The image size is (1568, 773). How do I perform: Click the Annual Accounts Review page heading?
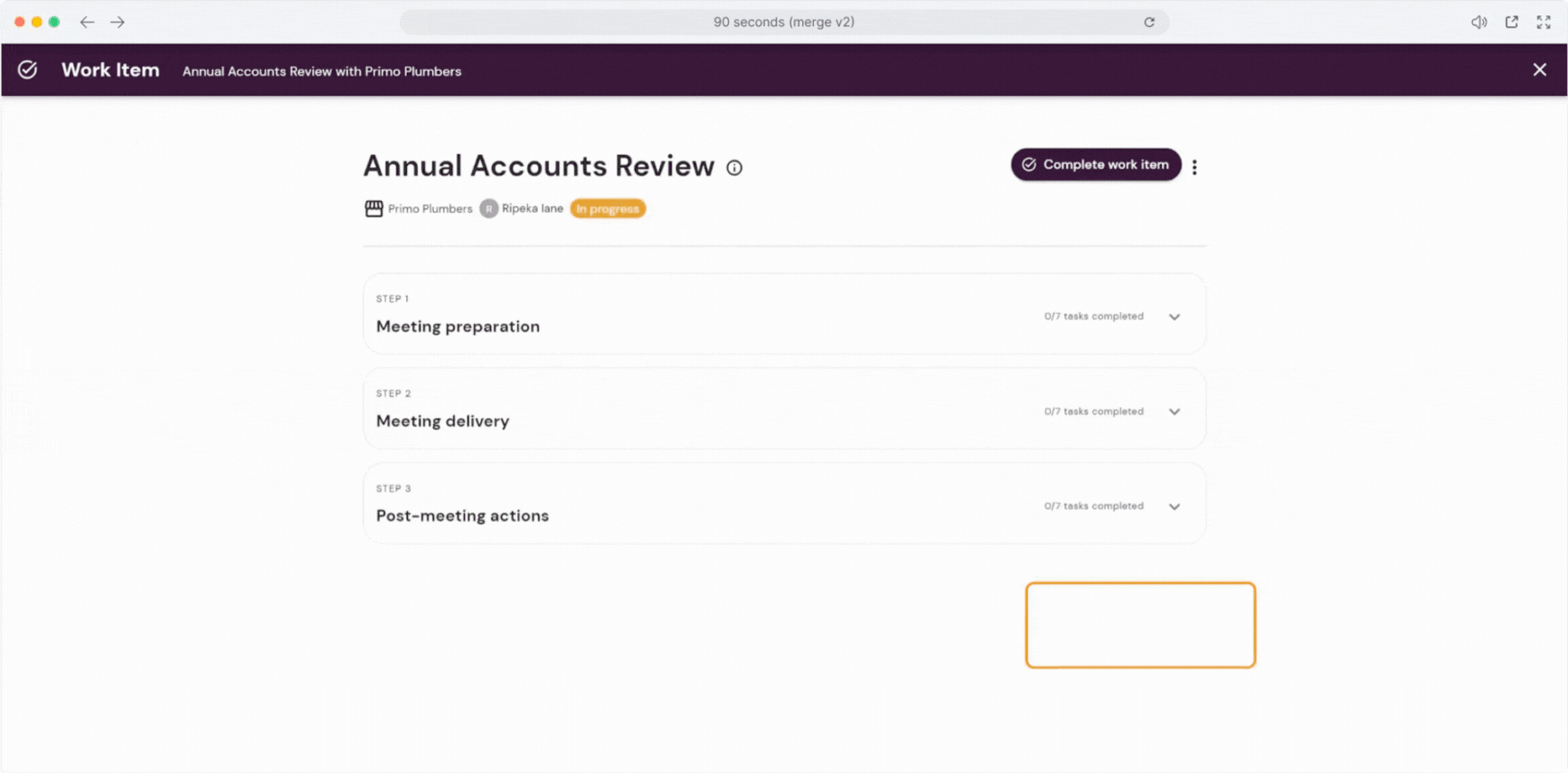click(x=538, y=166)
